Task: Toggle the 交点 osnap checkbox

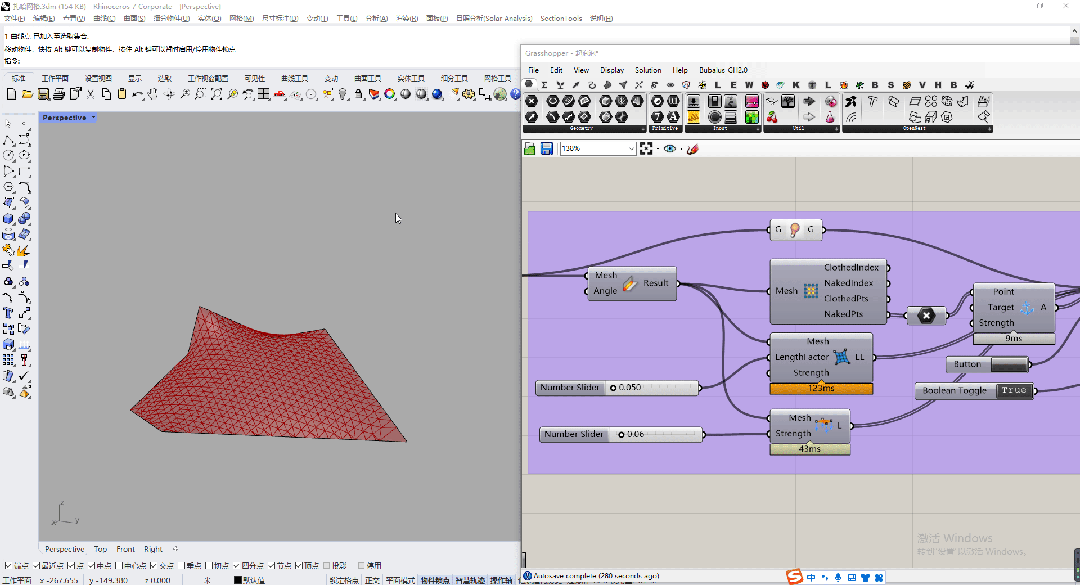Action: [153, 566]
